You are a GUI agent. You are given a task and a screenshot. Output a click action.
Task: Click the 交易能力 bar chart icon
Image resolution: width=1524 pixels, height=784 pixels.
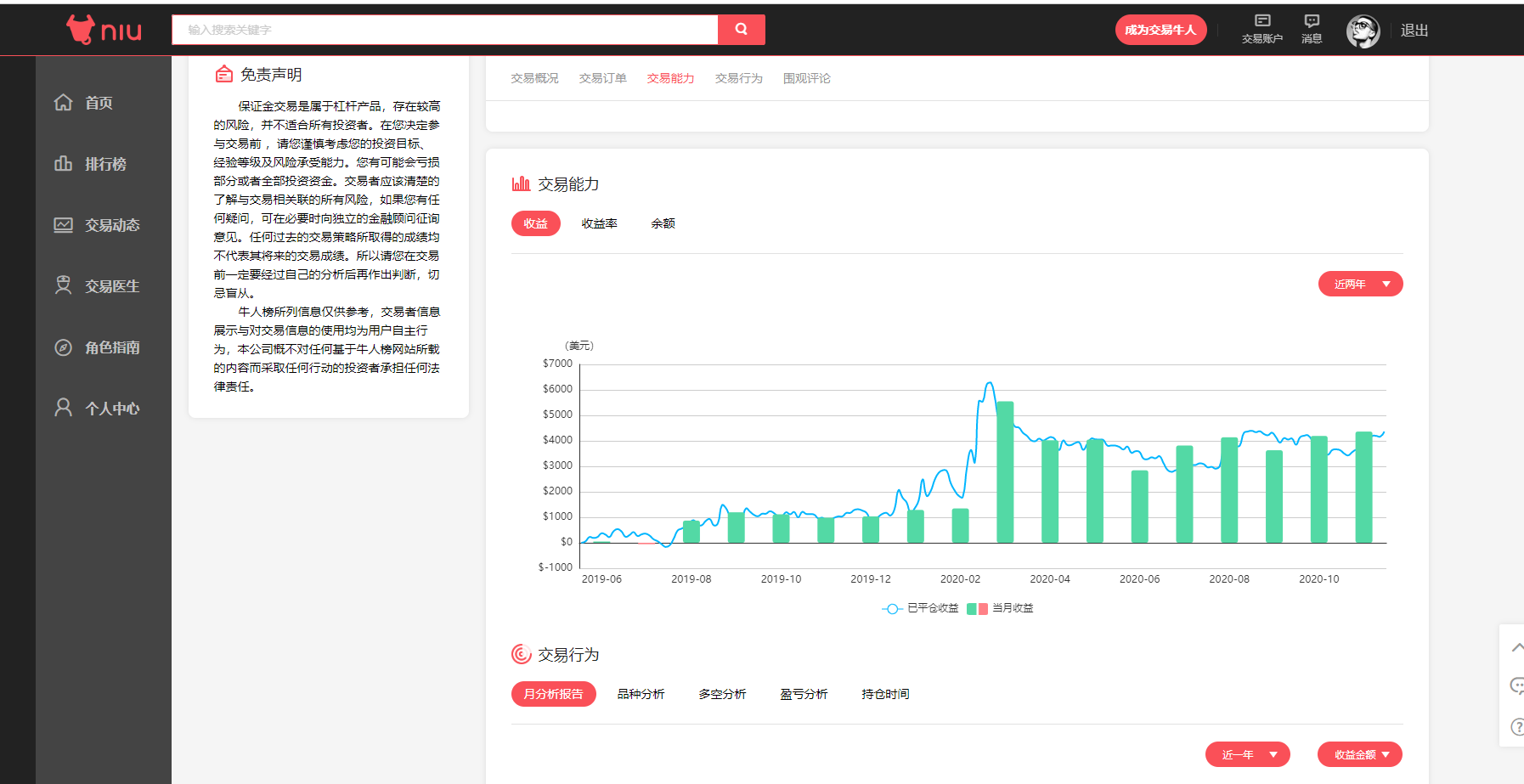[521, 183]
